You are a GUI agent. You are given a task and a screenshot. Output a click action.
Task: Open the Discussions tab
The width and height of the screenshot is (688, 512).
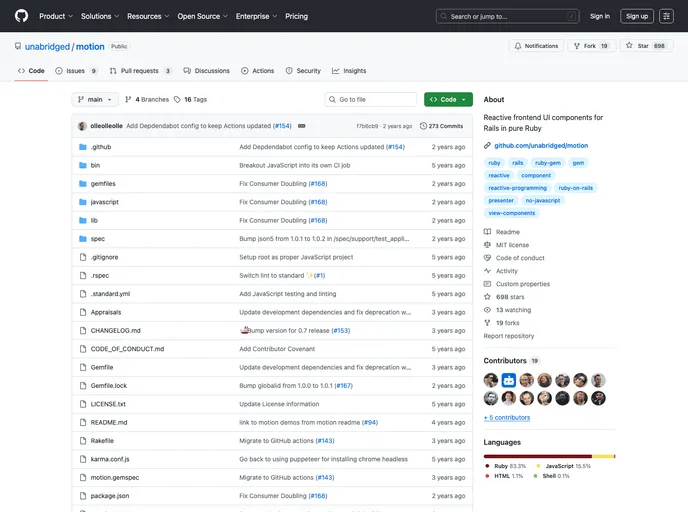click(x=206, y=71)
